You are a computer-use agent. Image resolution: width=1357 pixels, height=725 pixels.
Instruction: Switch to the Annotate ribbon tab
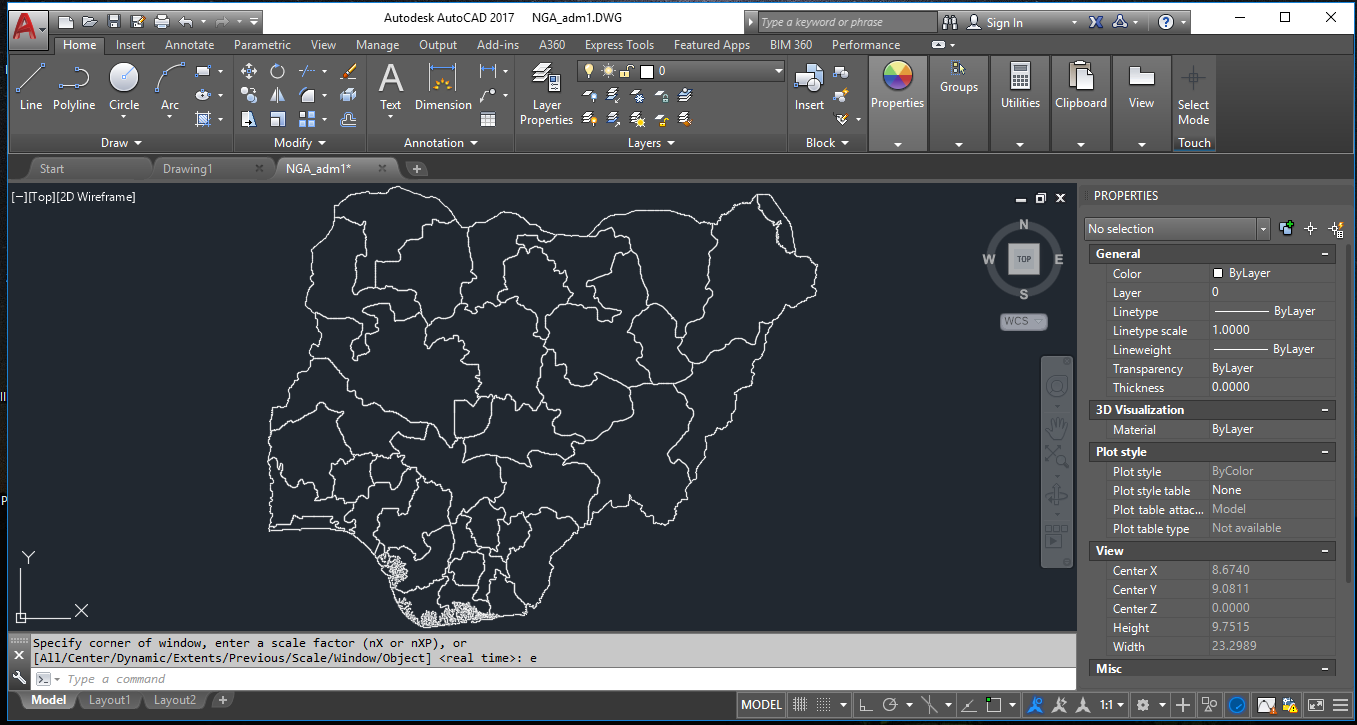tap(189, 44)
